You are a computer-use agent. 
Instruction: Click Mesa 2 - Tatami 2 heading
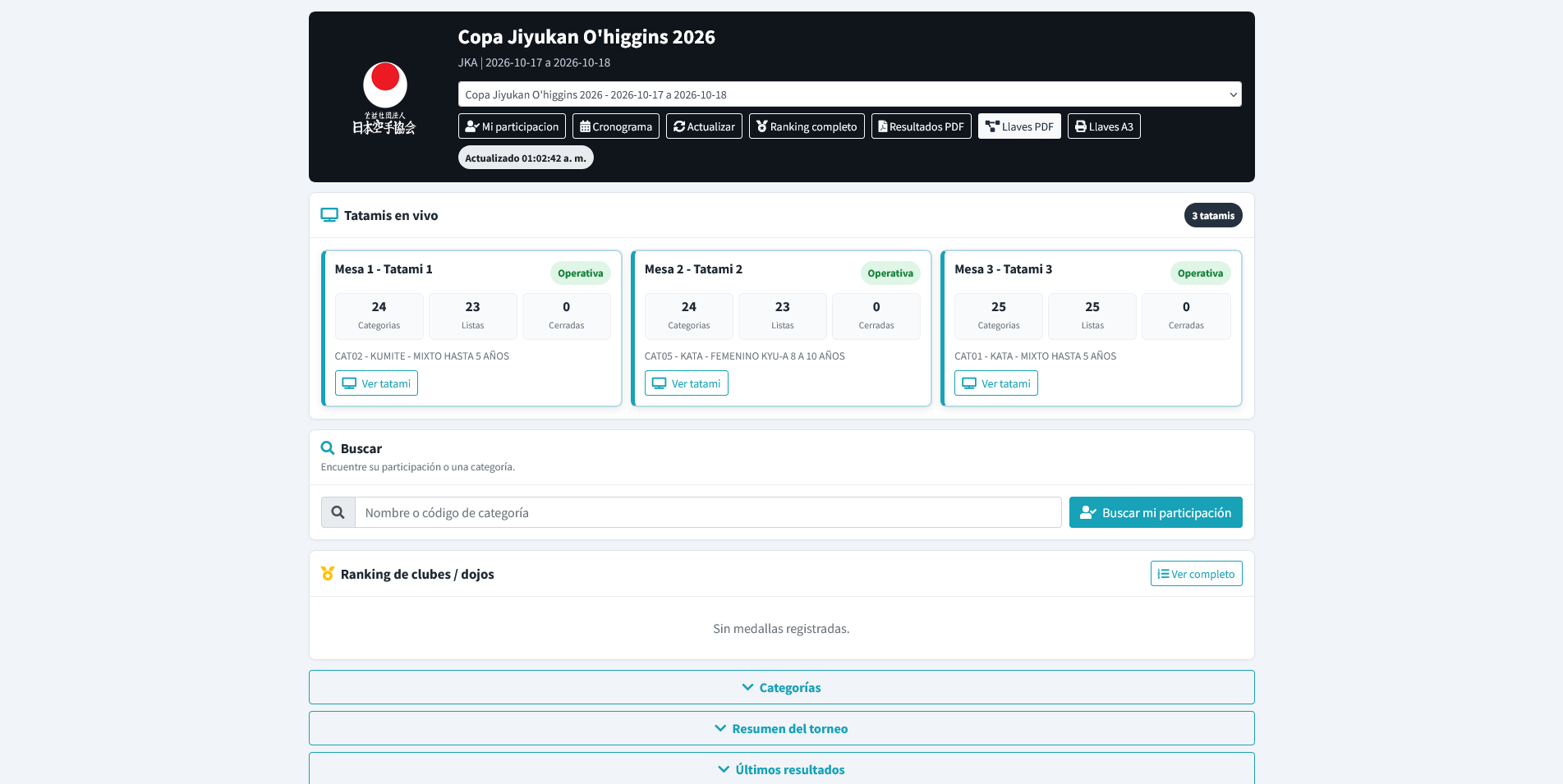coord(693,269)
